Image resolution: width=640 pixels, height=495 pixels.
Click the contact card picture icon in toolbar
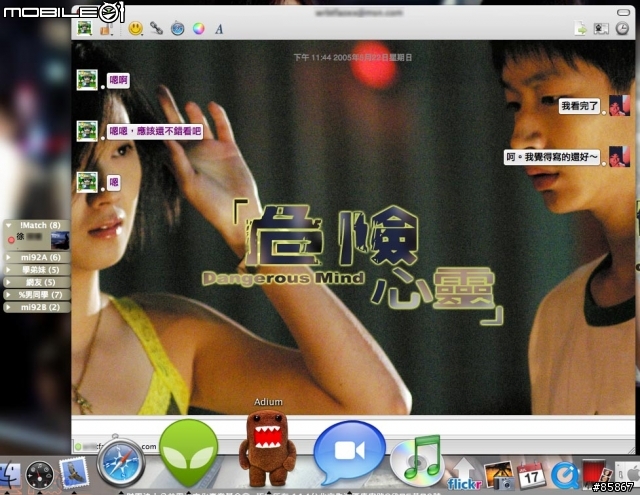[x=601, y=29]
